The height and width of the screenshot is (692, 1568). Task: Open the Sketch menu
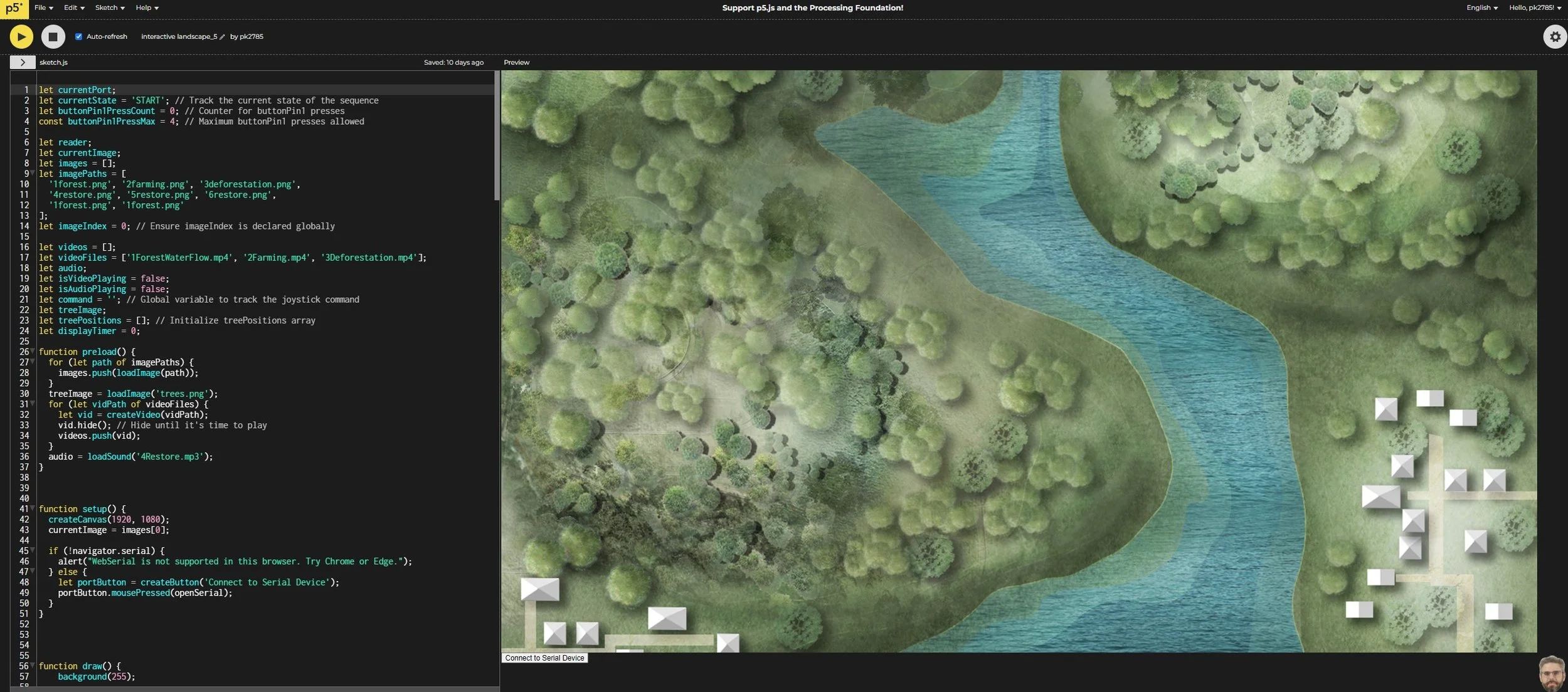tap(110, 8)
